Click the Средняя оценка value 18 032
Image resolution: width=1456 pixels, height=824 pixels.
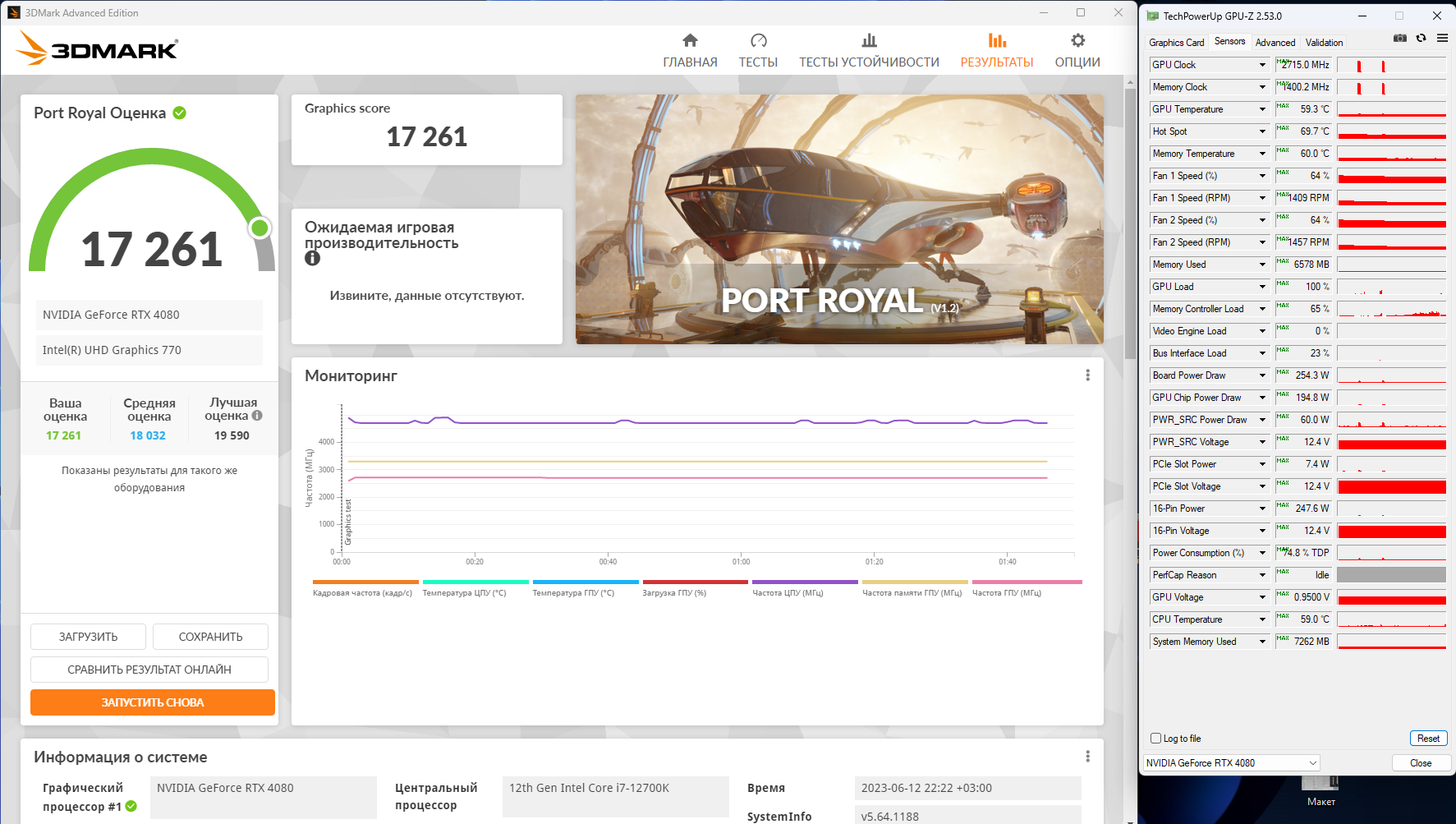[x=148, y=435]
